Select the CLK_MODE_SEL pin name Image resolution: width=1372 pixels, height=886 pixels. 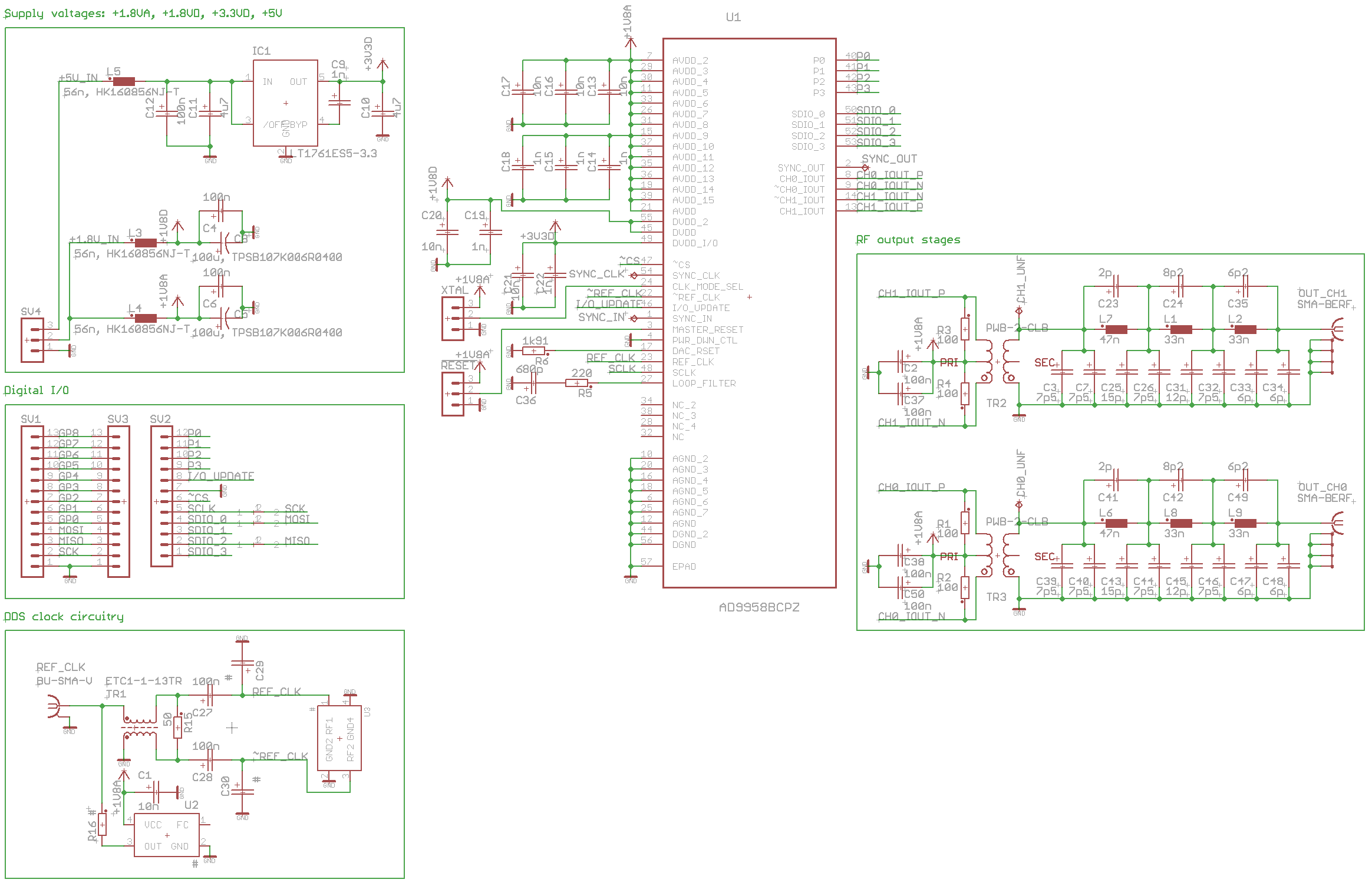(x=707, y=286)
